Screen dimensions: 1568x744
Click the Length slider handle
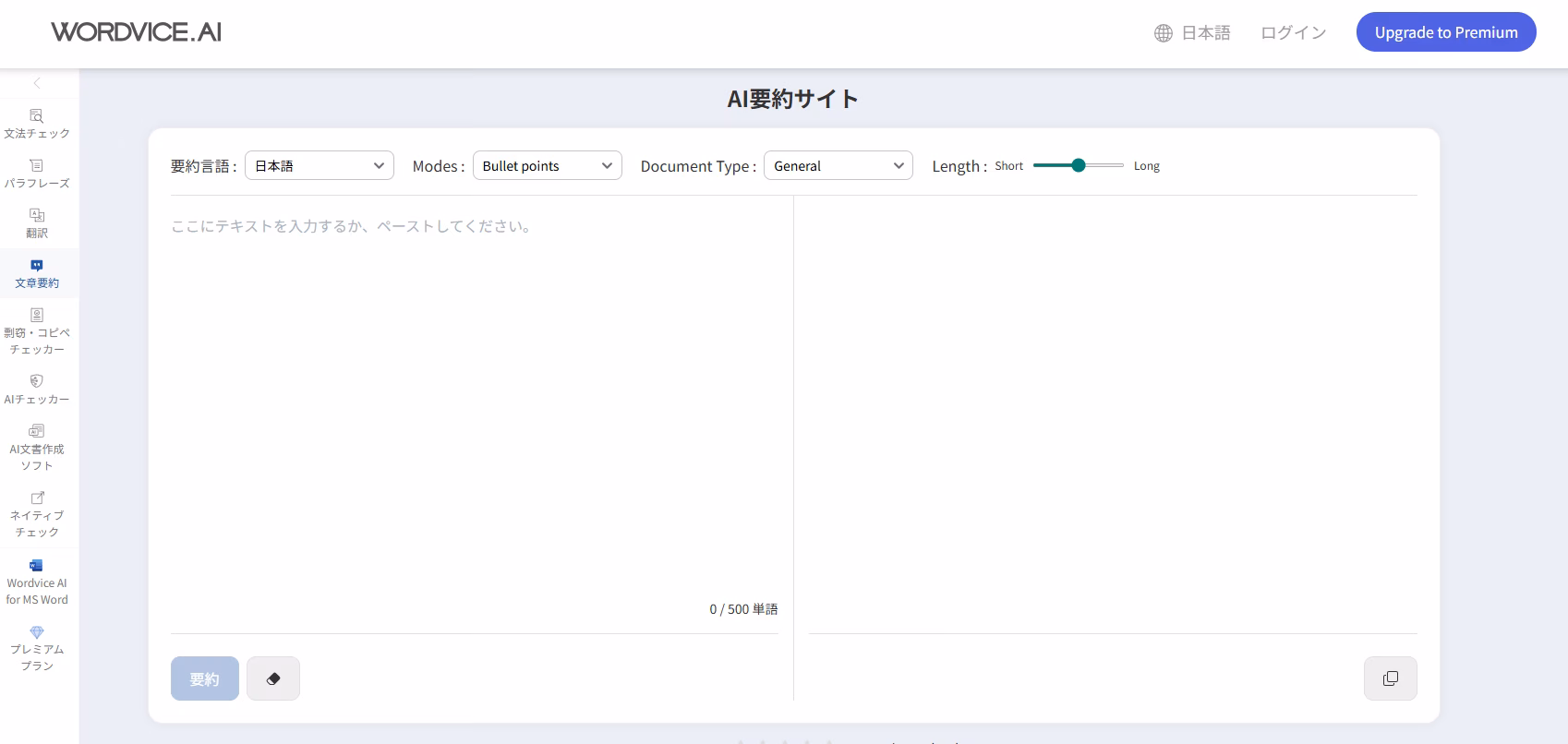(1078, 165)
